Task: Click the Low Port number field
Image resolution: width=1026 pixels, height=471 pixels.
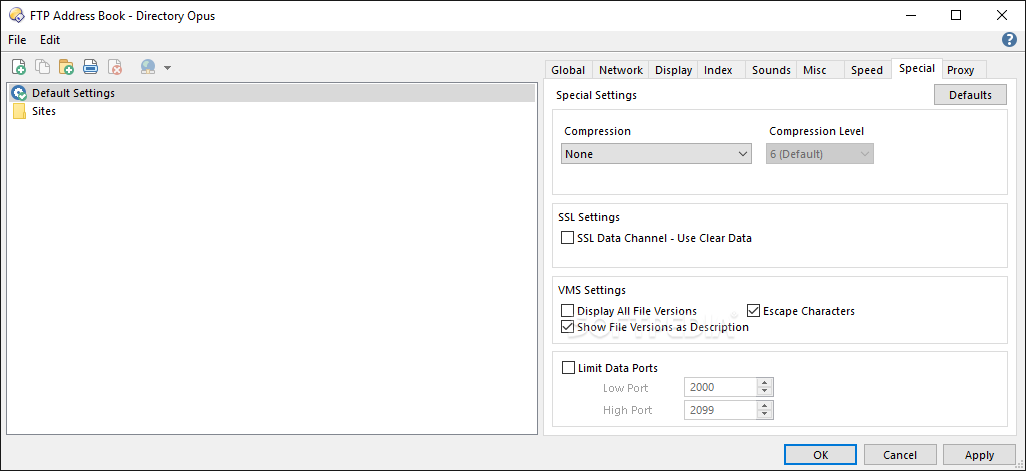Action: (x=720, y=387)
